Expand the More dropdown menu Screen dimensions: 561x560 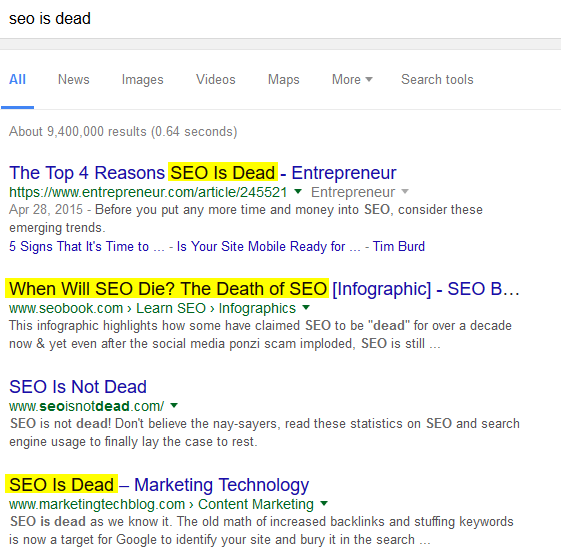click(x=352, y=79)
